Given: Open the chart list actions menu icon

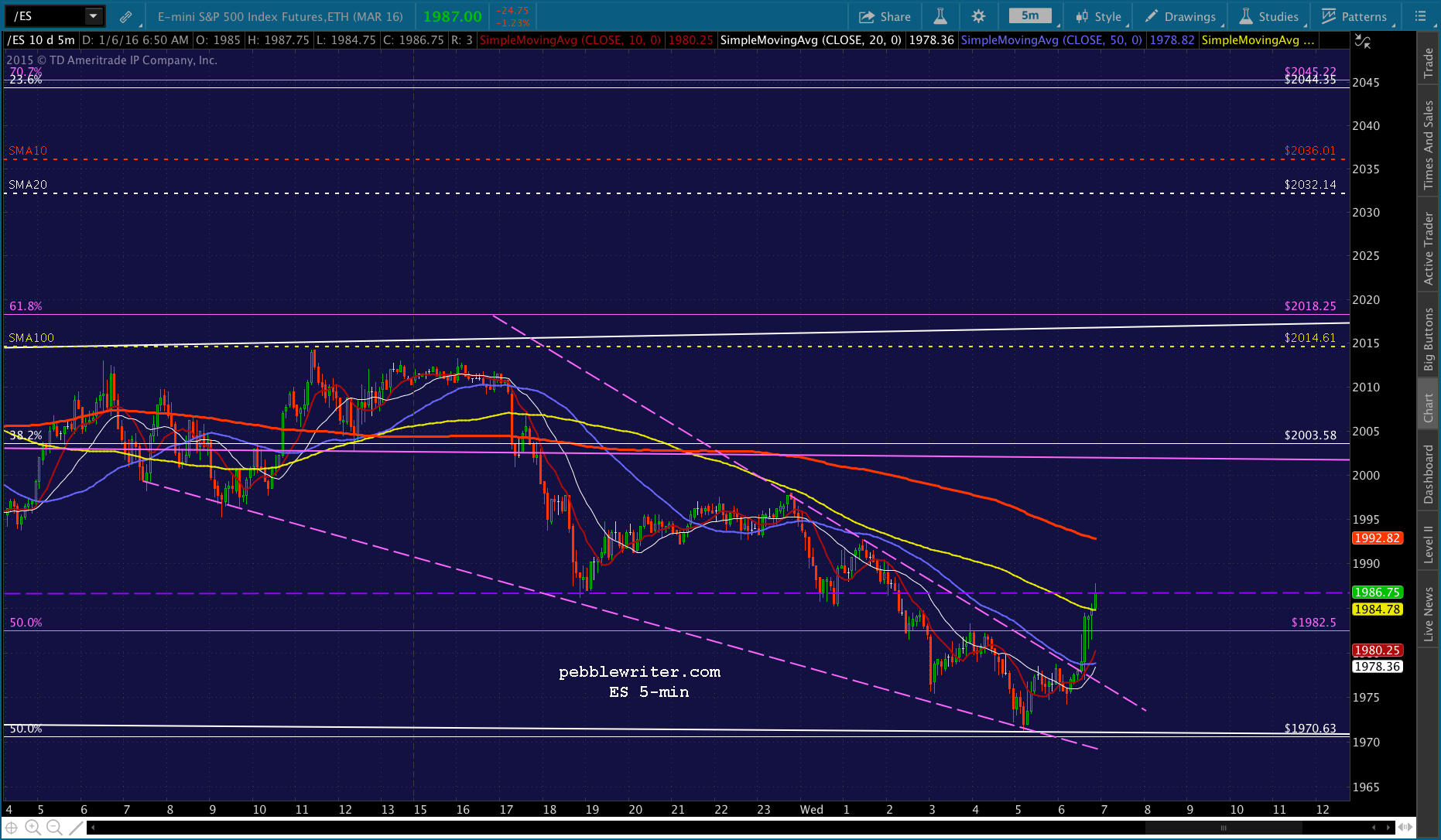Looking at the screenshot, I should pyautogui.click(x=1420, y=16).
